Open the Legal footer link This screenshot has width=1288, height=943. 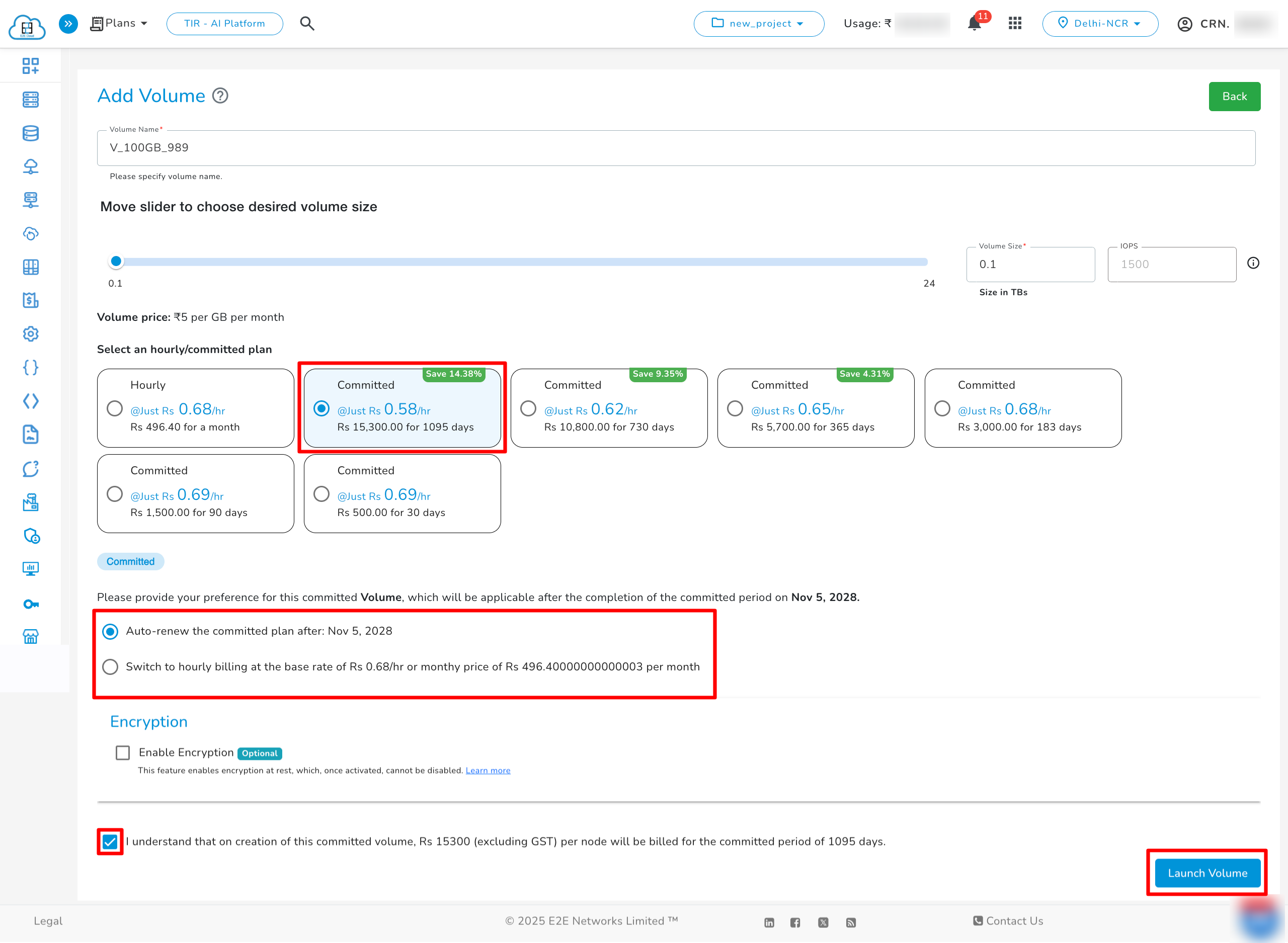tap(48, 921)
